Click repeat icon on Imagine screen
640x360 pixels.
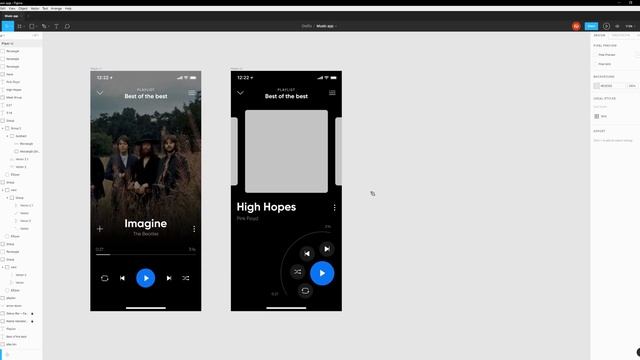point(104,278)
